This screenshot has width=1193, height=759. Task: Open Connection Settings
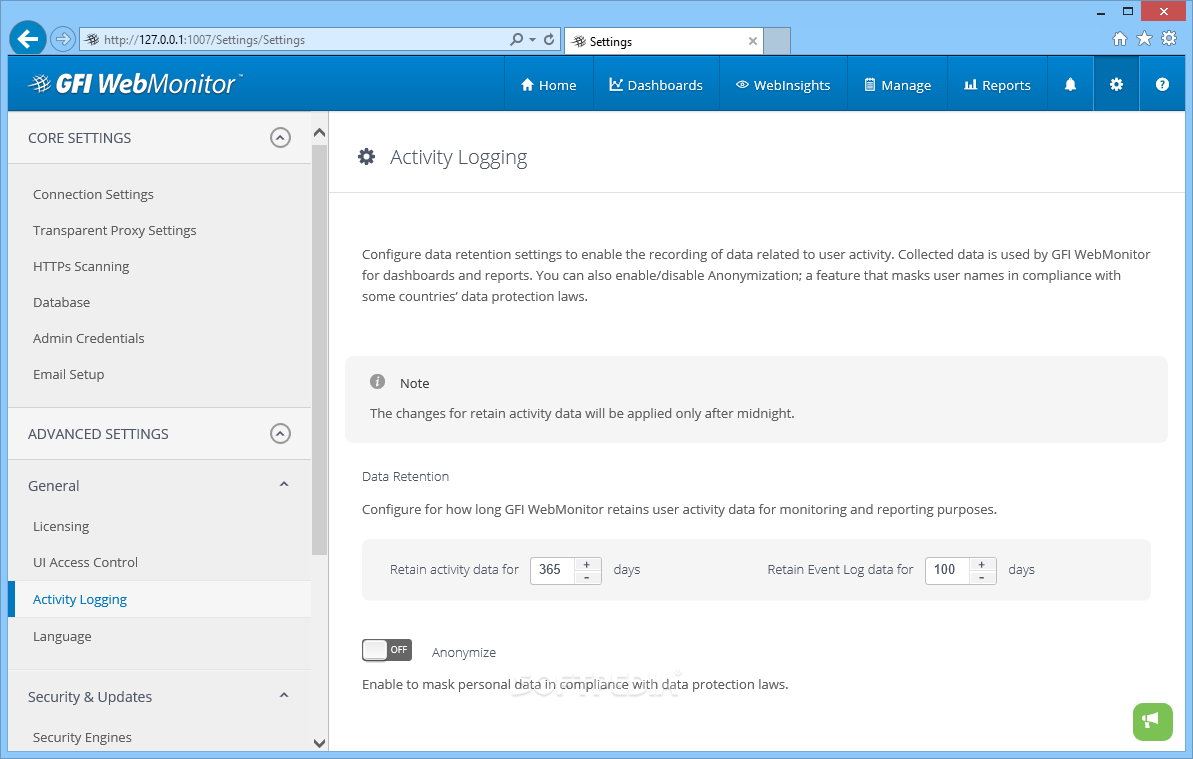[x=93, y=195]
